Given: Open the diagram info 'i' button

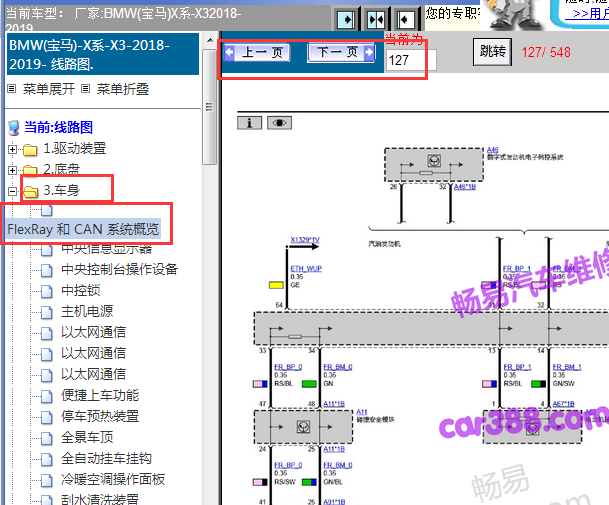Looking at the screenshot, I should (x=249, y=123).
